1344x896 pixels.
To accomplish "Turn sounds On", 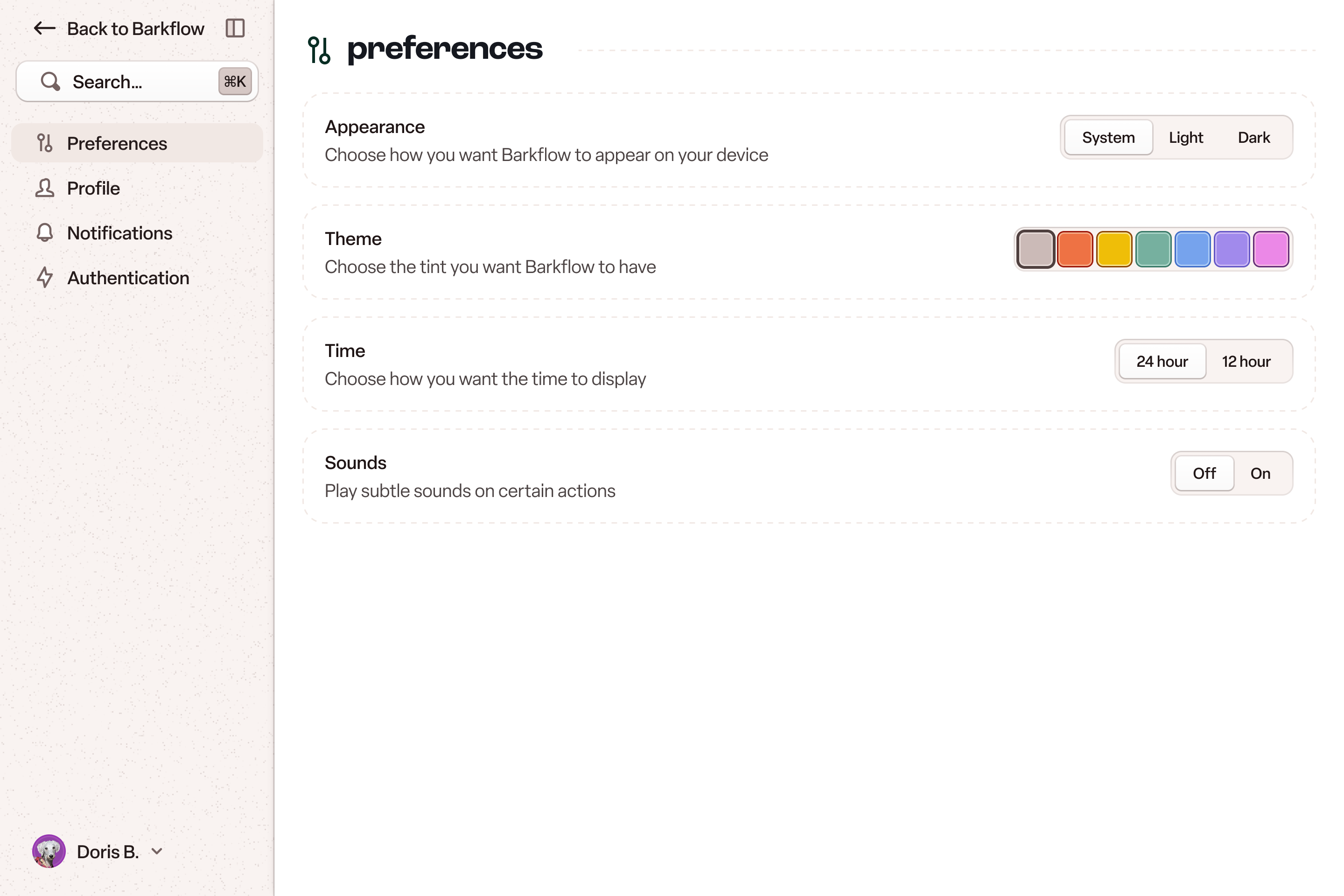I will click(1260, 474).
